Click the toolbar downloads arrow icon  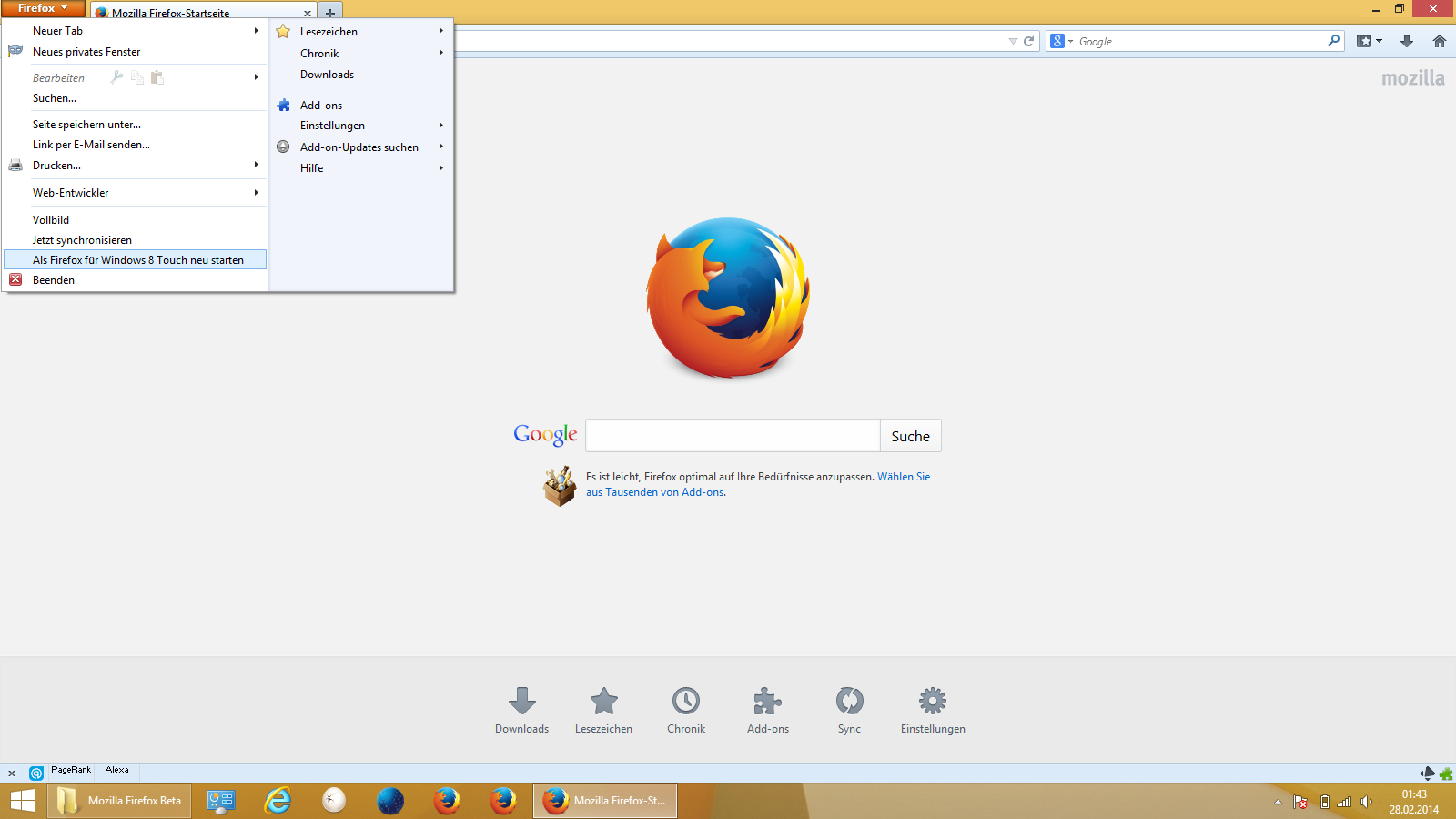point(1406,41)
